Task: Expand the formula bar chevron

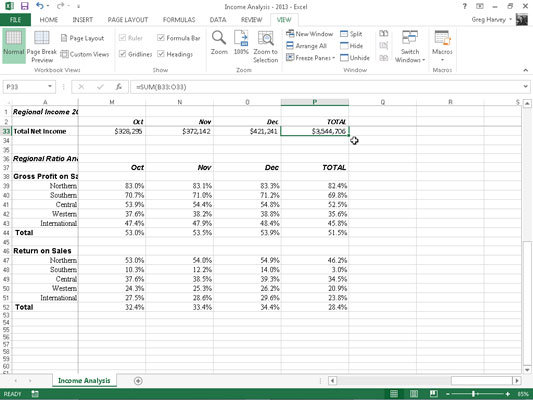Action: click(x=526, y=87)
